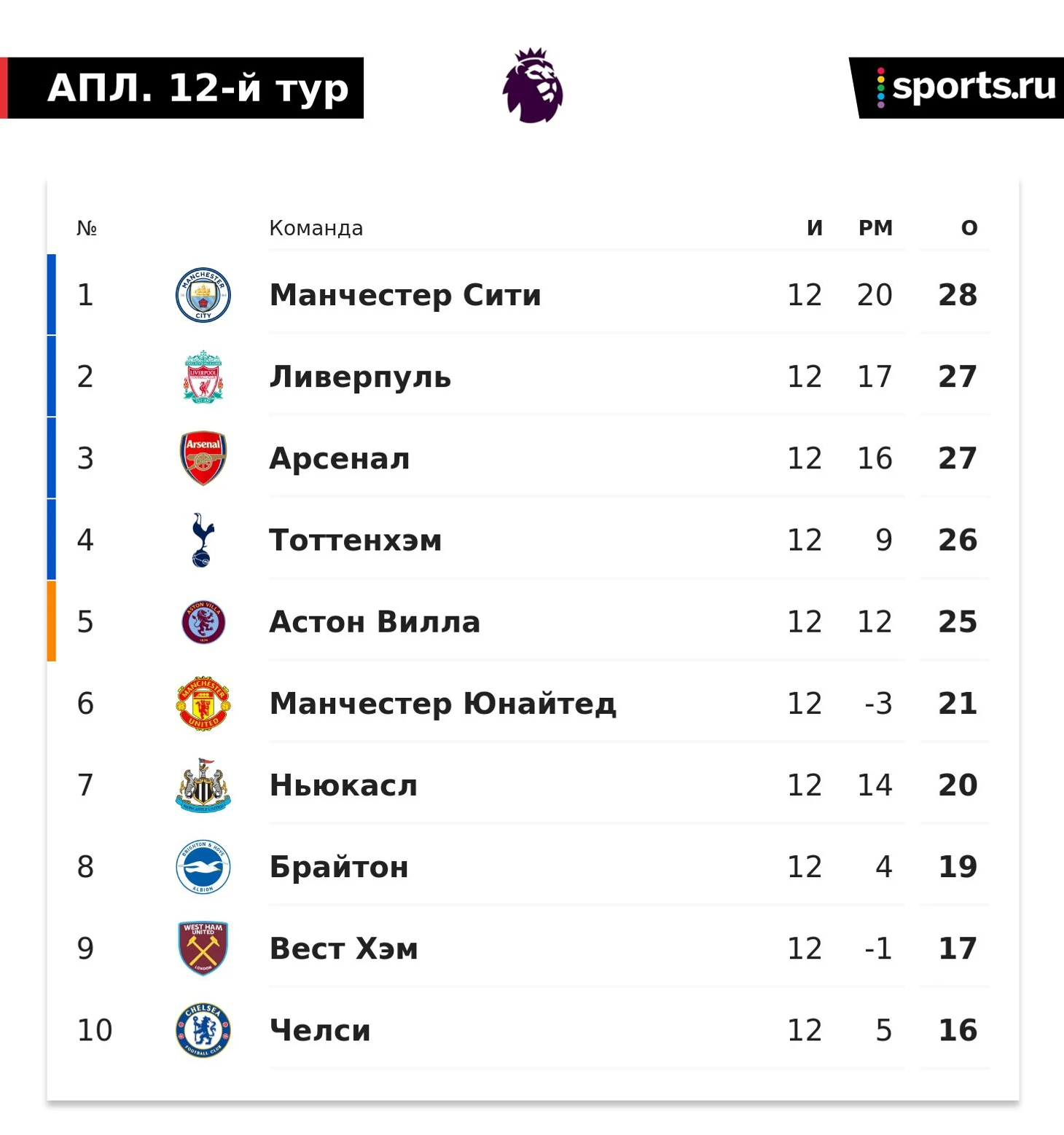Screen dimensions: 1064x1135
Task: Click the АПЛ. 12-й тур title banner
Action: coord(182,87)
